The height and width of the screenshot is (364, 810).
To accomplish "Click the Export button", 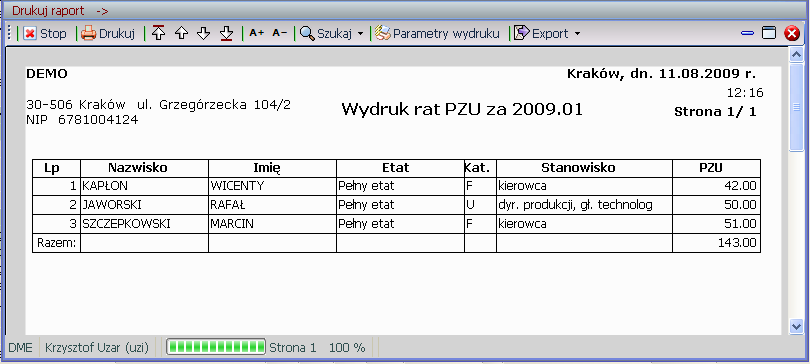I will [542, 34].
